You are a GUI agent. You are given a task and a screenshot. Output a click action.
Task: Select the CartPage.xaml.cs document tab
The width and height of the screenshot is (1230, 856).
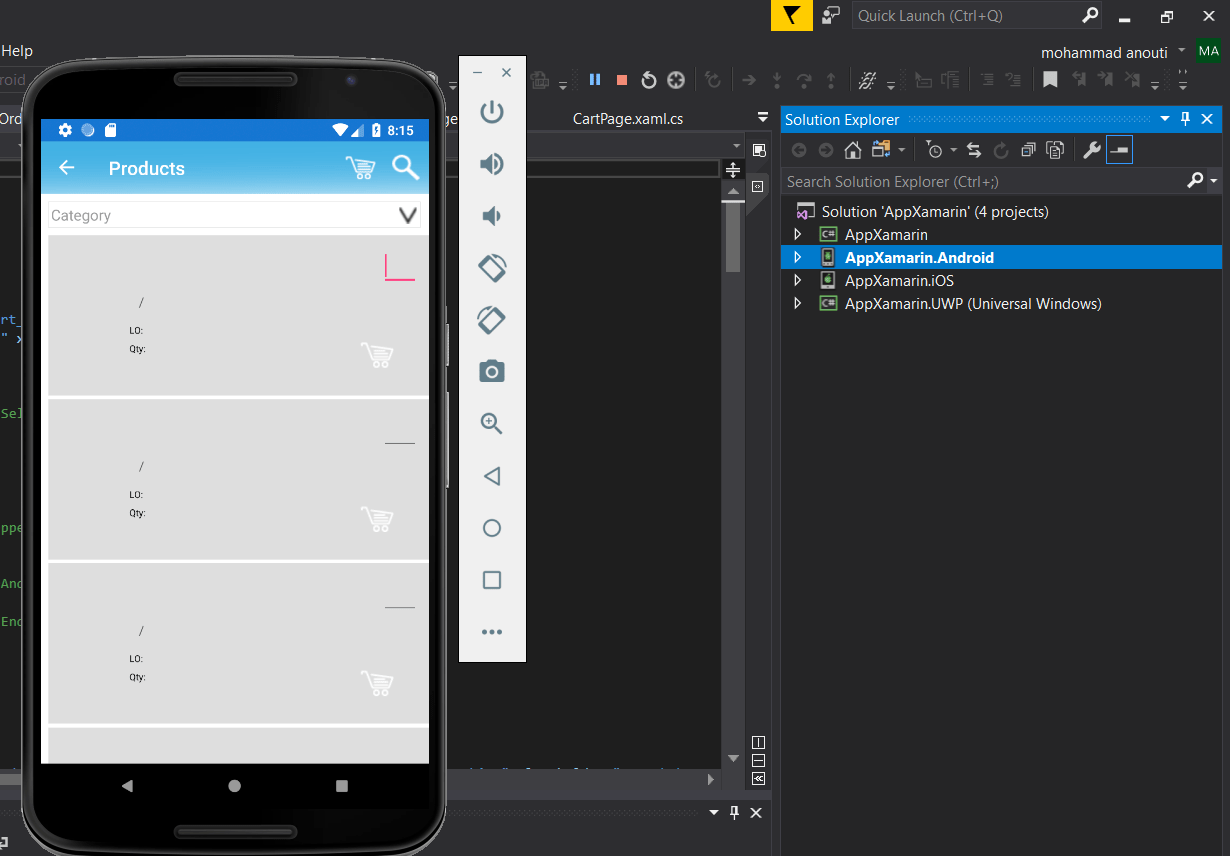[x=628, y=117]
